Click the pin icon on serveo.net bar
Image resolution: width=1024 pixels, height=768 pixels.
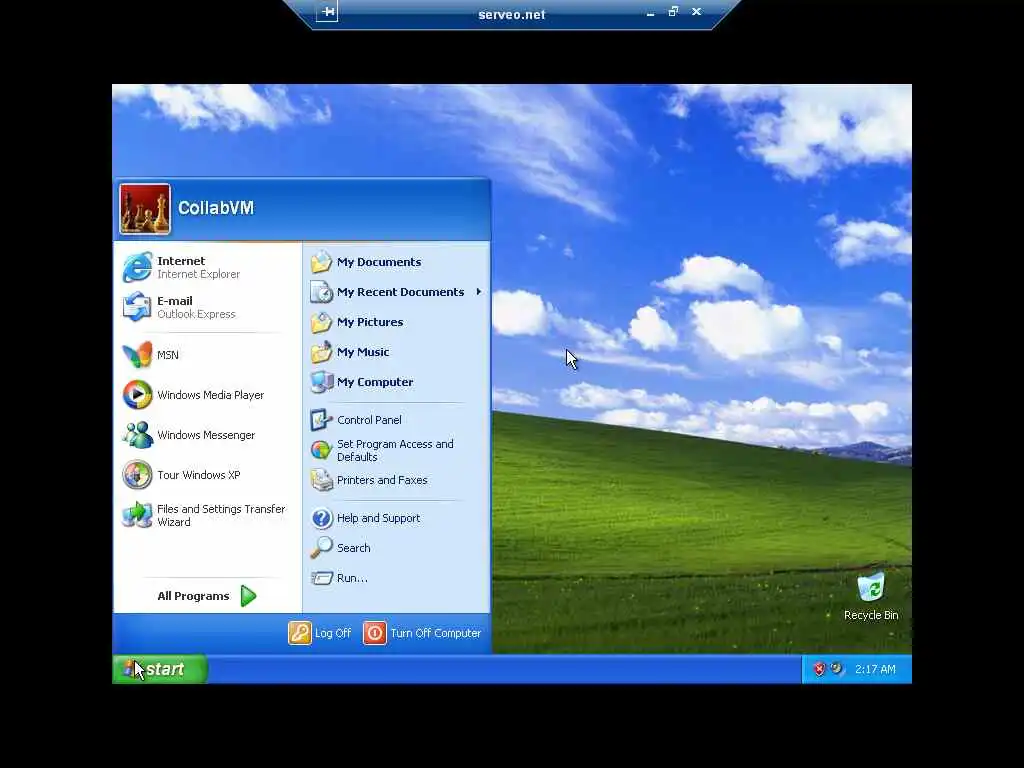327,11
